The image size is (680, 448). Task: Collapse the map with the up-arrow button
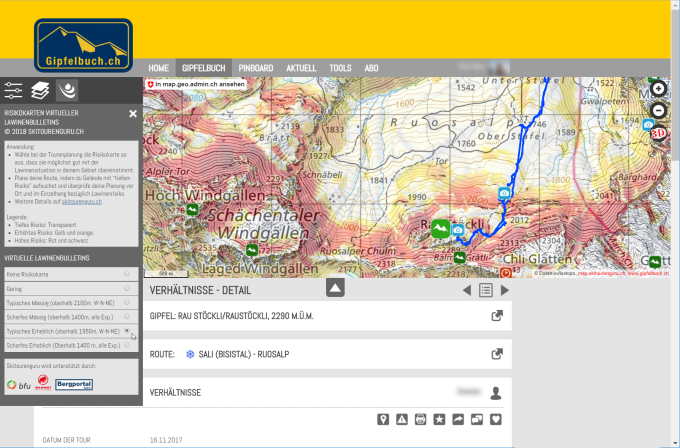pyautogui.click(x=335, y=289)
